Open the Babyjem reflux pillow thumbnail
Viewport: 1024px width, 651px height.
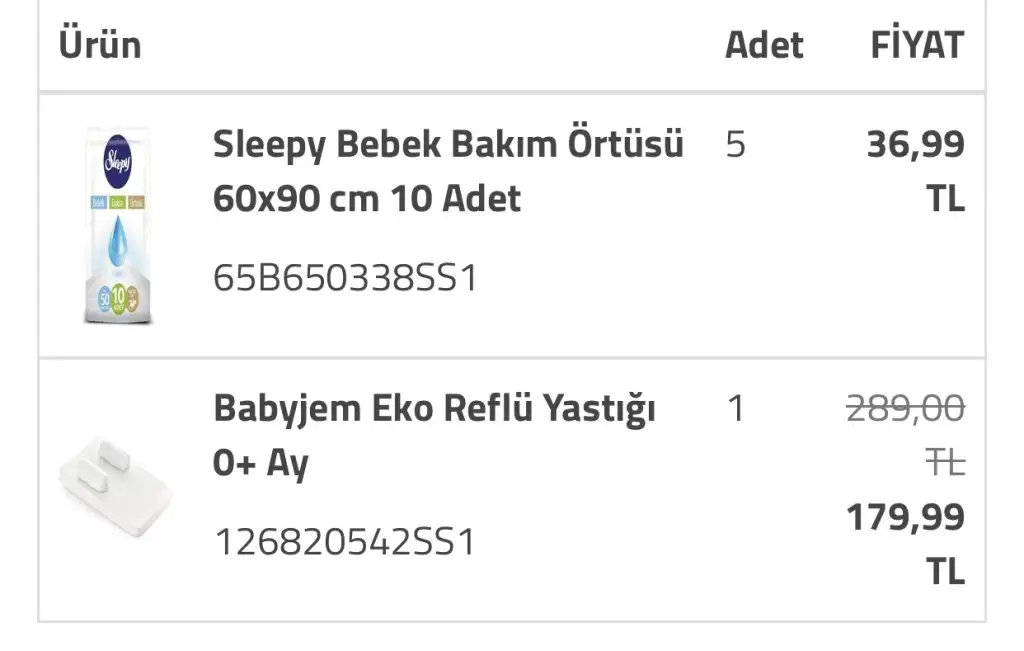coord(116,487)
